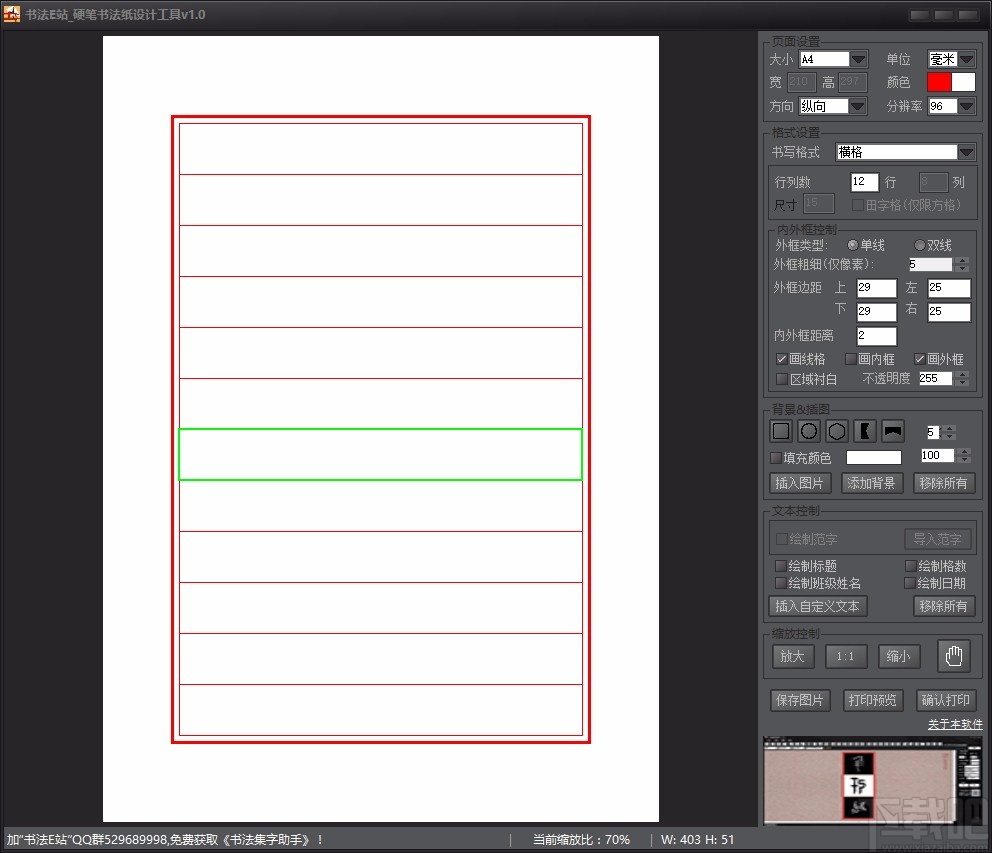The width and height of the screenshot is (992, 853).
Task: Toggle 画外框 checkbox
Action: click(920, 359)
